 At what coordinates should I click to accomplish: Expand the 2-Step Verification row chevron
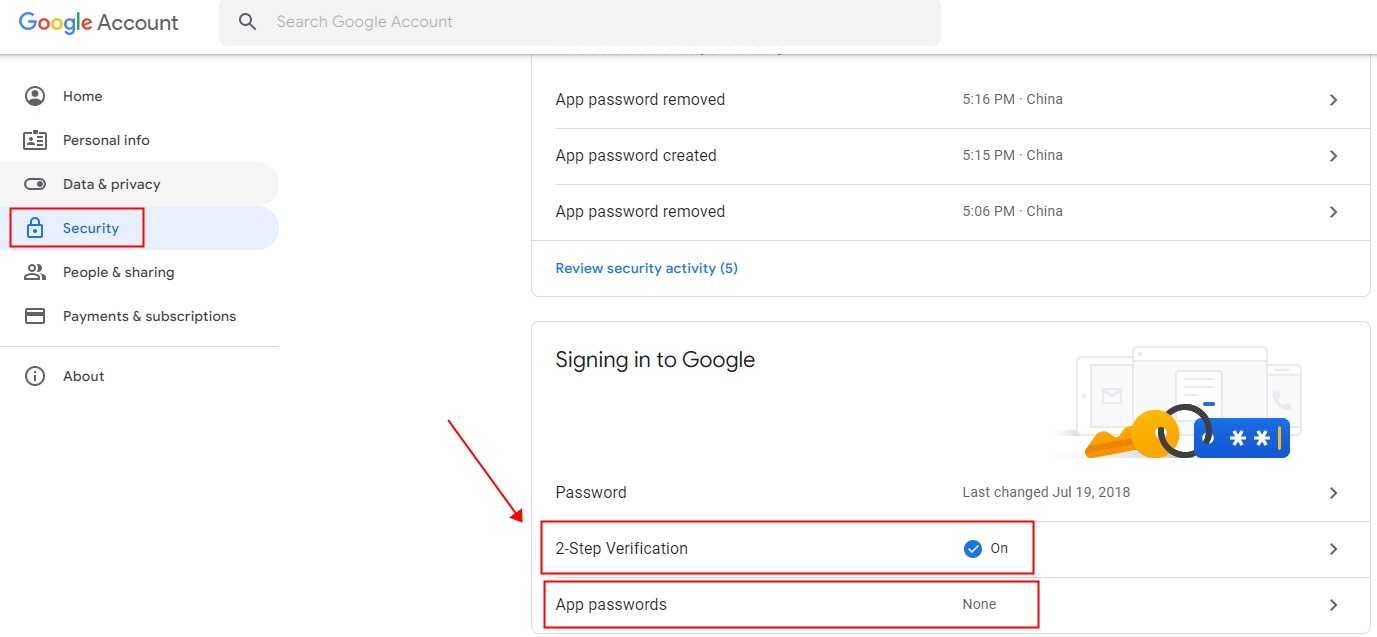[1333, 549]
